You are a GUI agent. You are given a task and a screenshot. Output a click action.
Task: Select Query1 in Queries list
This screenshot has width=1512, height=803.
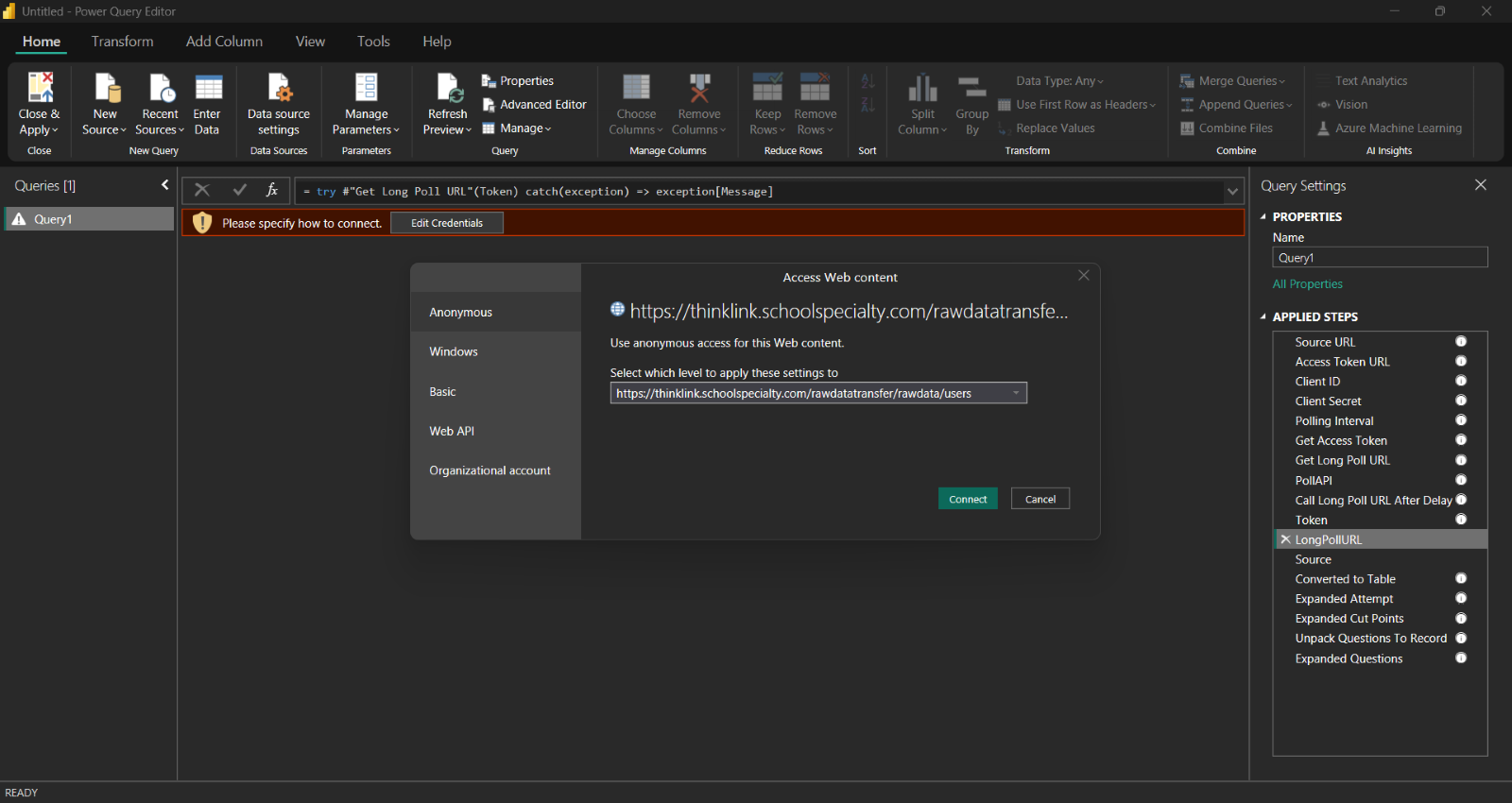(x=89, y=219)
